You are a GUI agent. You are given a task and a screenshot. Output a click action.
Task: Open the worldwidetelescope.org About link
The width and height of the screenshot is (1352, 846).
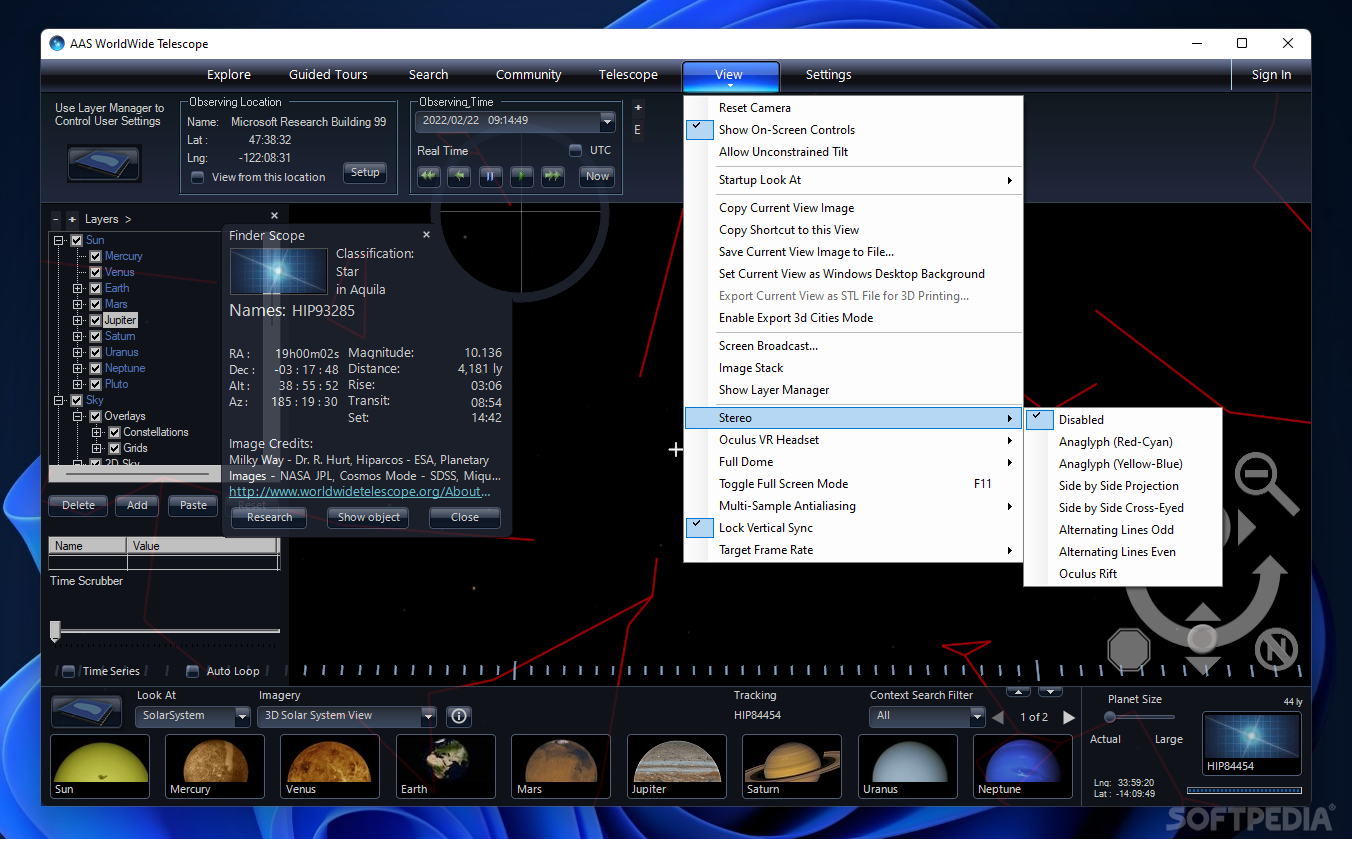click(x=360, y=492)
